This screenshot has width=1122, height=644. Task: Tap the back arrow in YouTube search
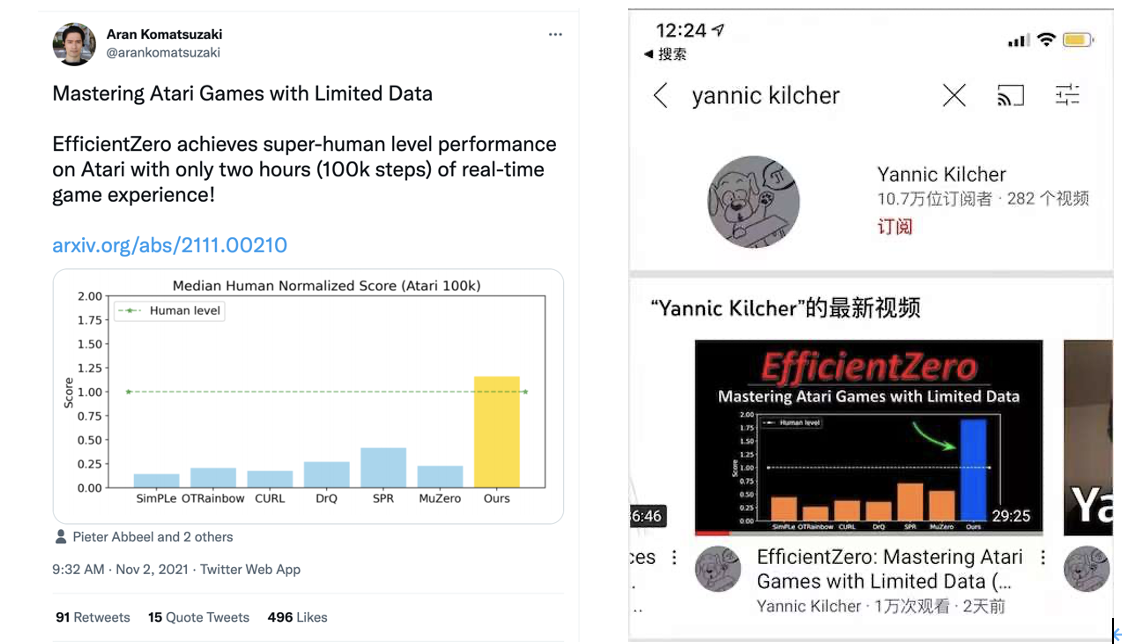click(660, 96)
